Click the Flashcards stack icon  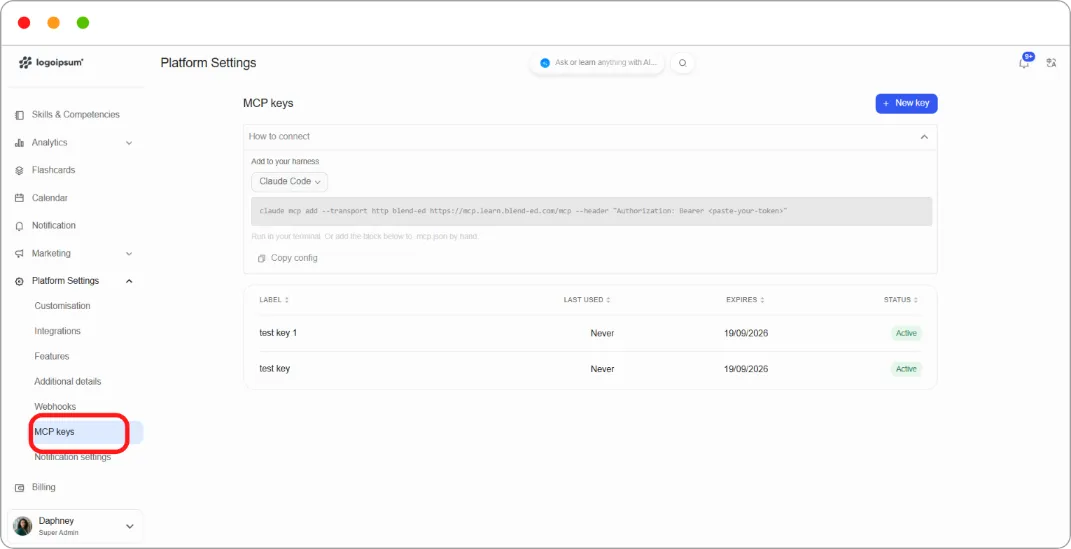tap(19, 170)
